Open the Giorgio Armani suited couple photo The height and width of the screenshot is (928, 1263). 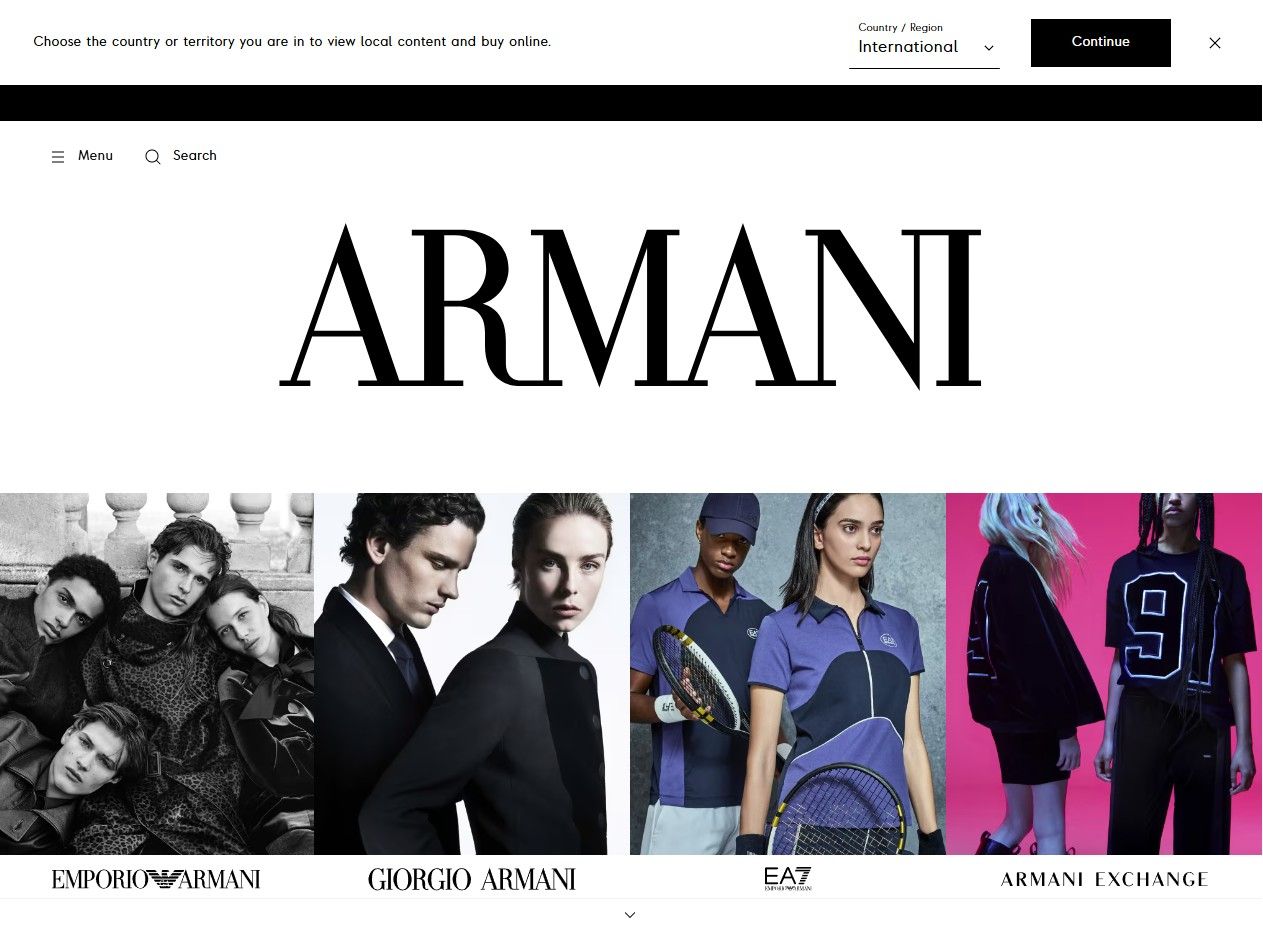[472, 674]
